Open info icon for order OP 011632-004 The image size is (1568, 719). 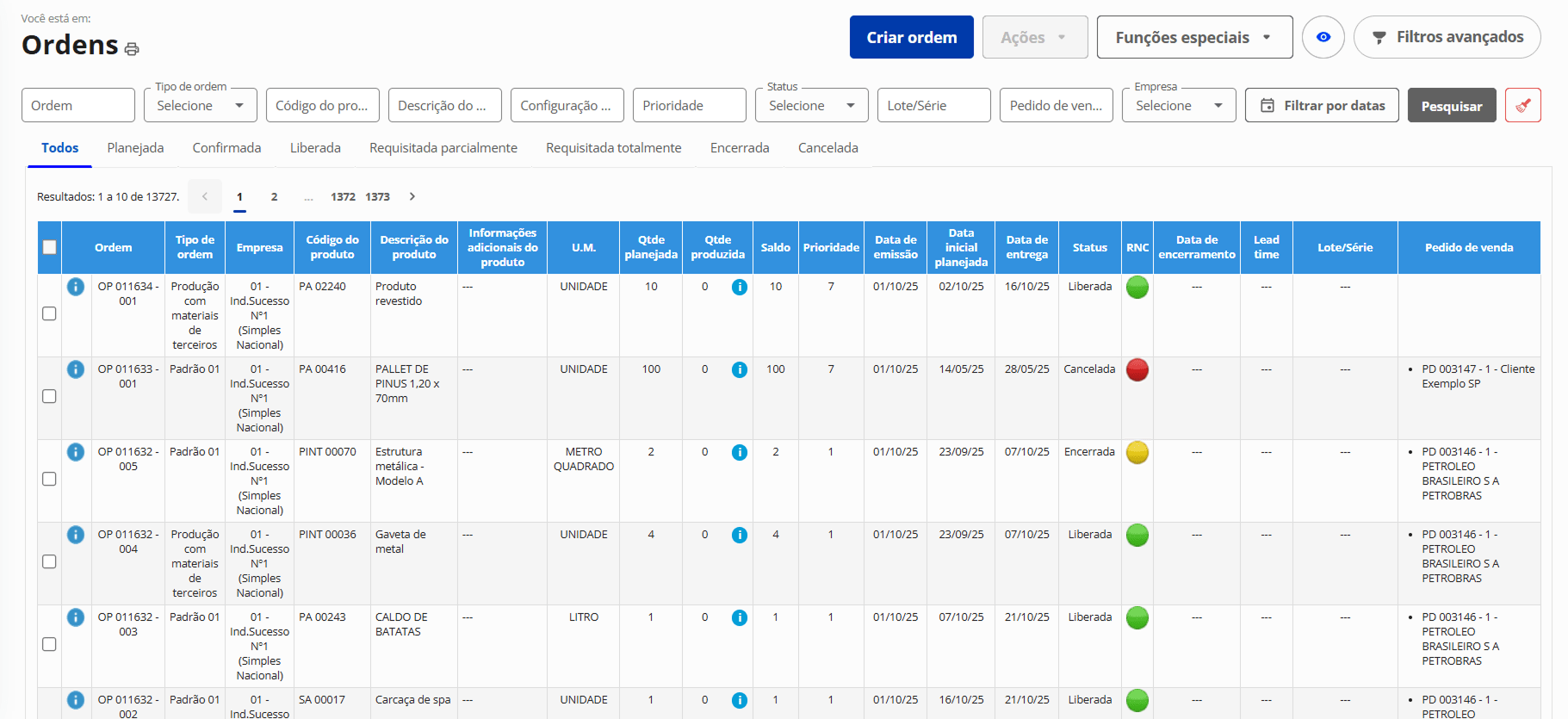[x=76, y=535]
